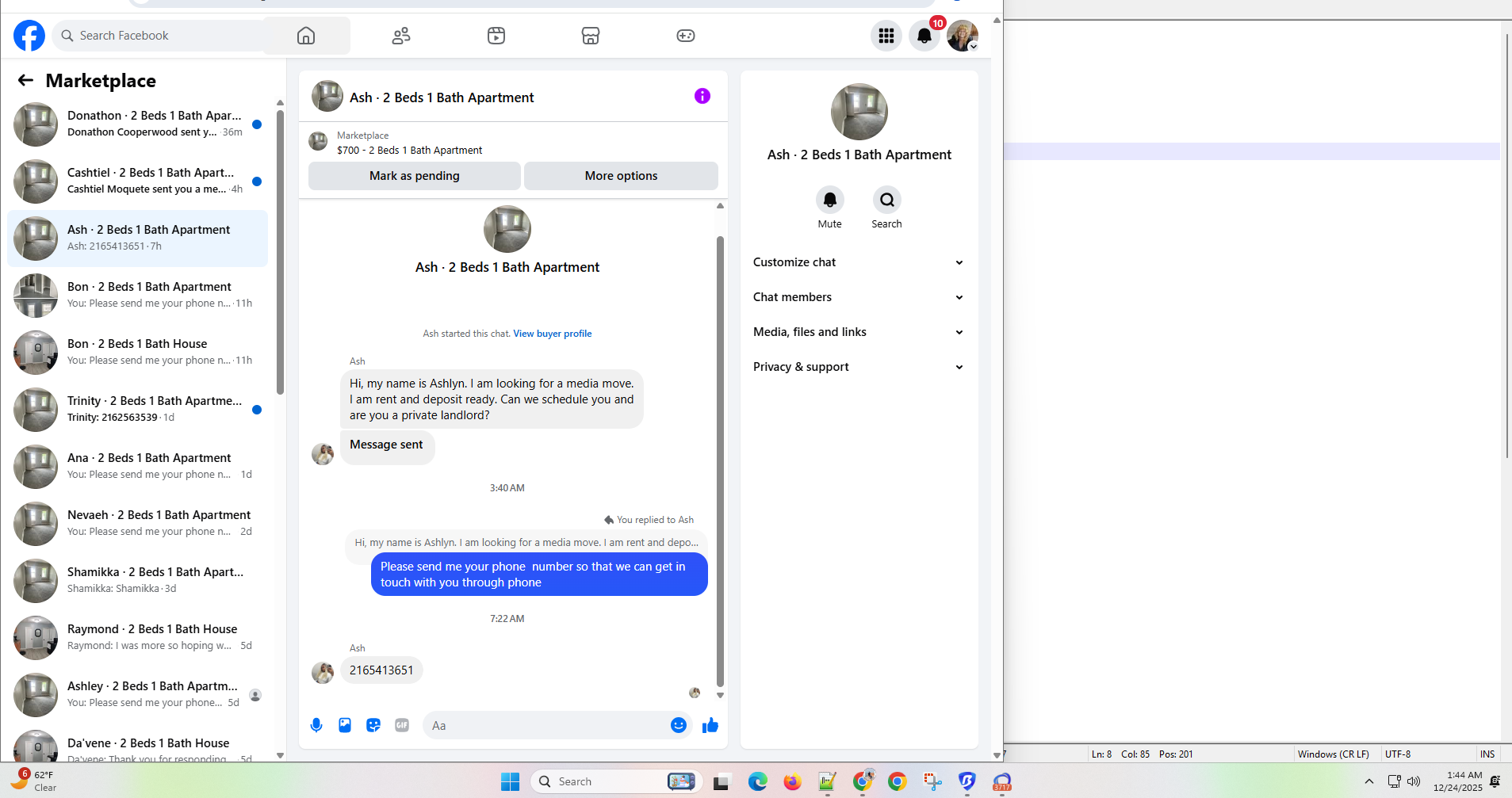
Task: Click the quoted reply preview 'Hi, my name is Ashlyn'
Action: tap(526, 543)
